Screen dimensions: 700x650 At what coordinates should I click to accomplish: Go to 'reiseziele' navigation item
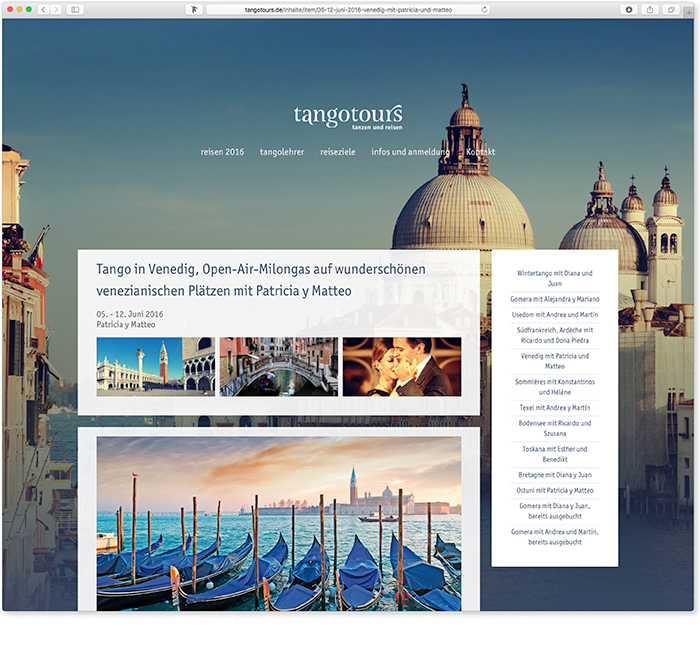coord(337,152)
